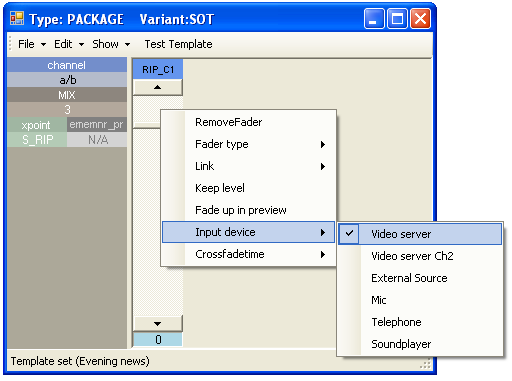Click the fader down arrow button

(x=158, y=323)
